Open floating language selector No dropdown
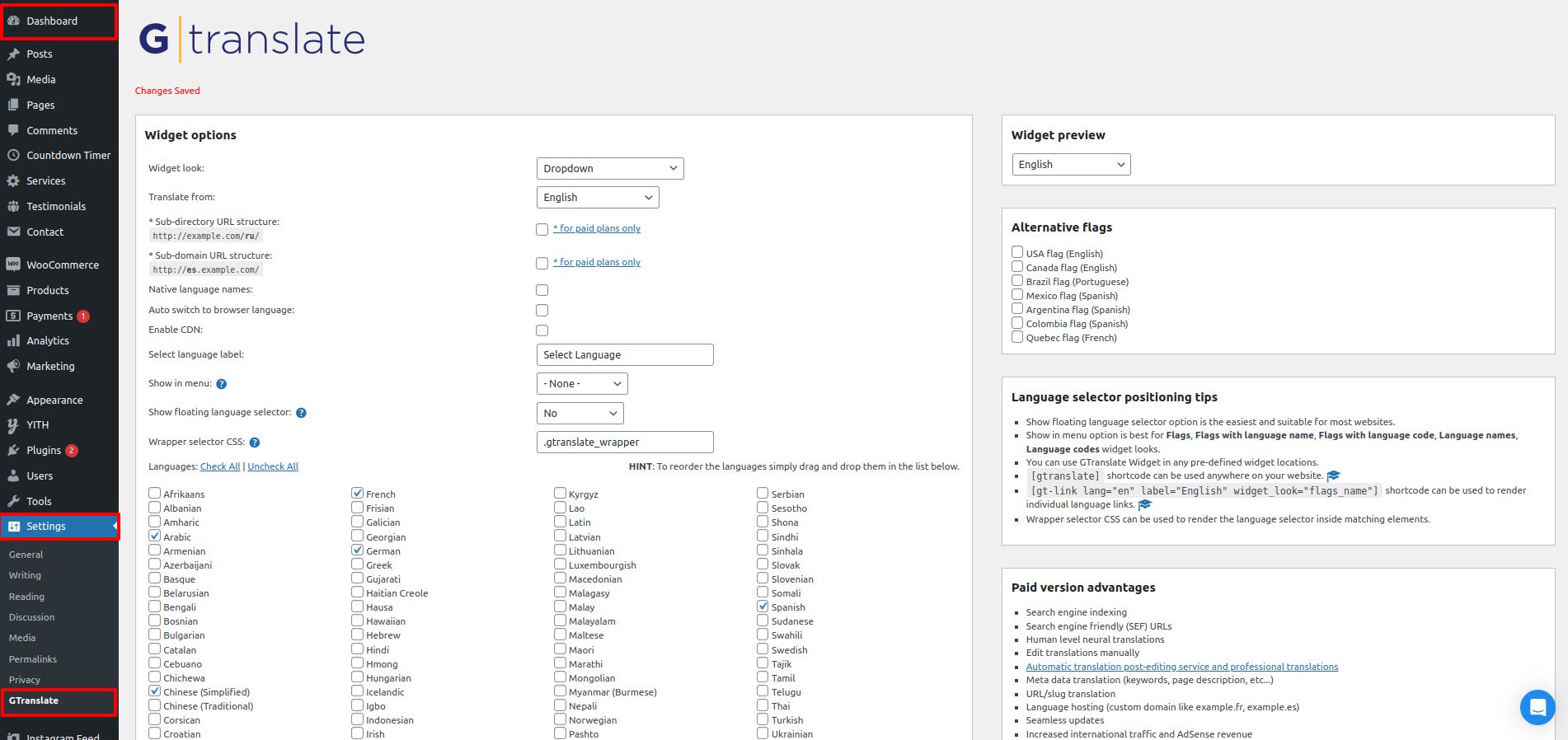This screenshot has width=1568, height=740. click(x=580, y=413)
